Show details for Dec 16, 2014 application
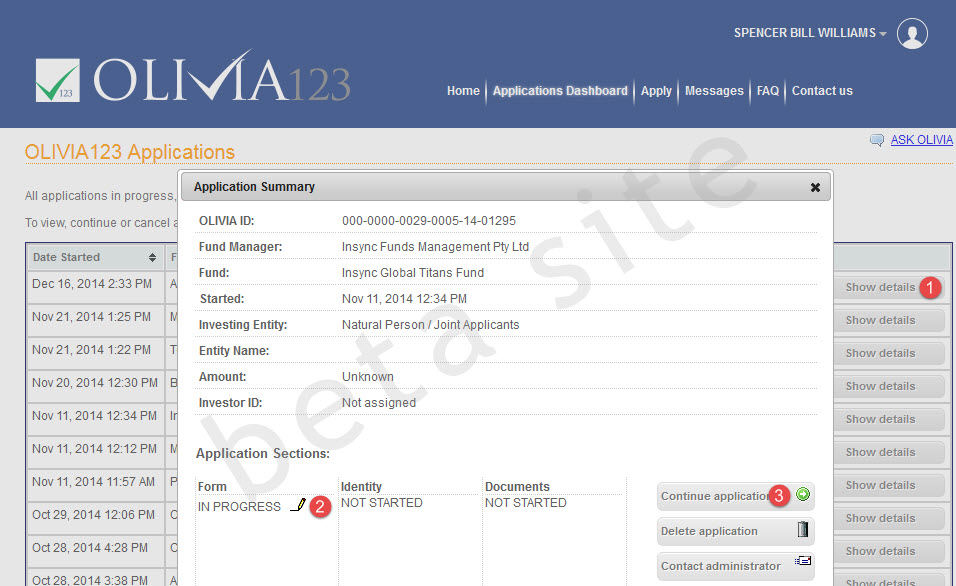Screen dimensions: 956x586 pos(880,287)
